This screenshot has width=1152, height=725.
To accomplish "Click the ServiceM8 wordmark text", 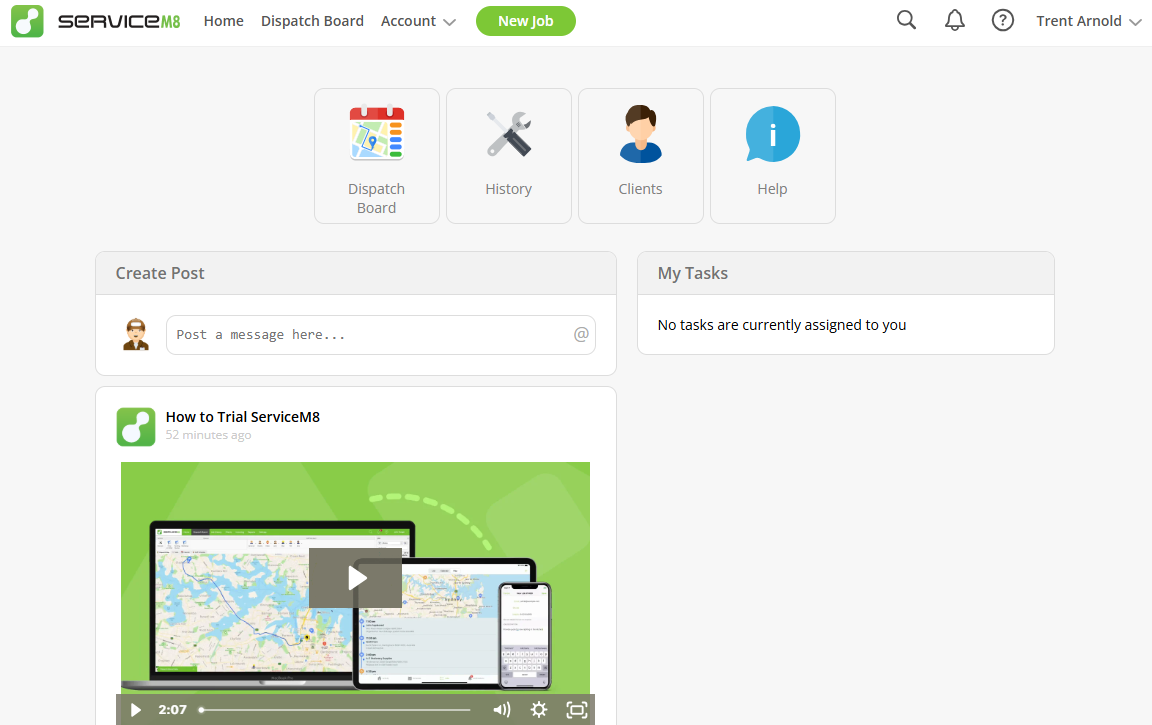I will click(119, 21).
